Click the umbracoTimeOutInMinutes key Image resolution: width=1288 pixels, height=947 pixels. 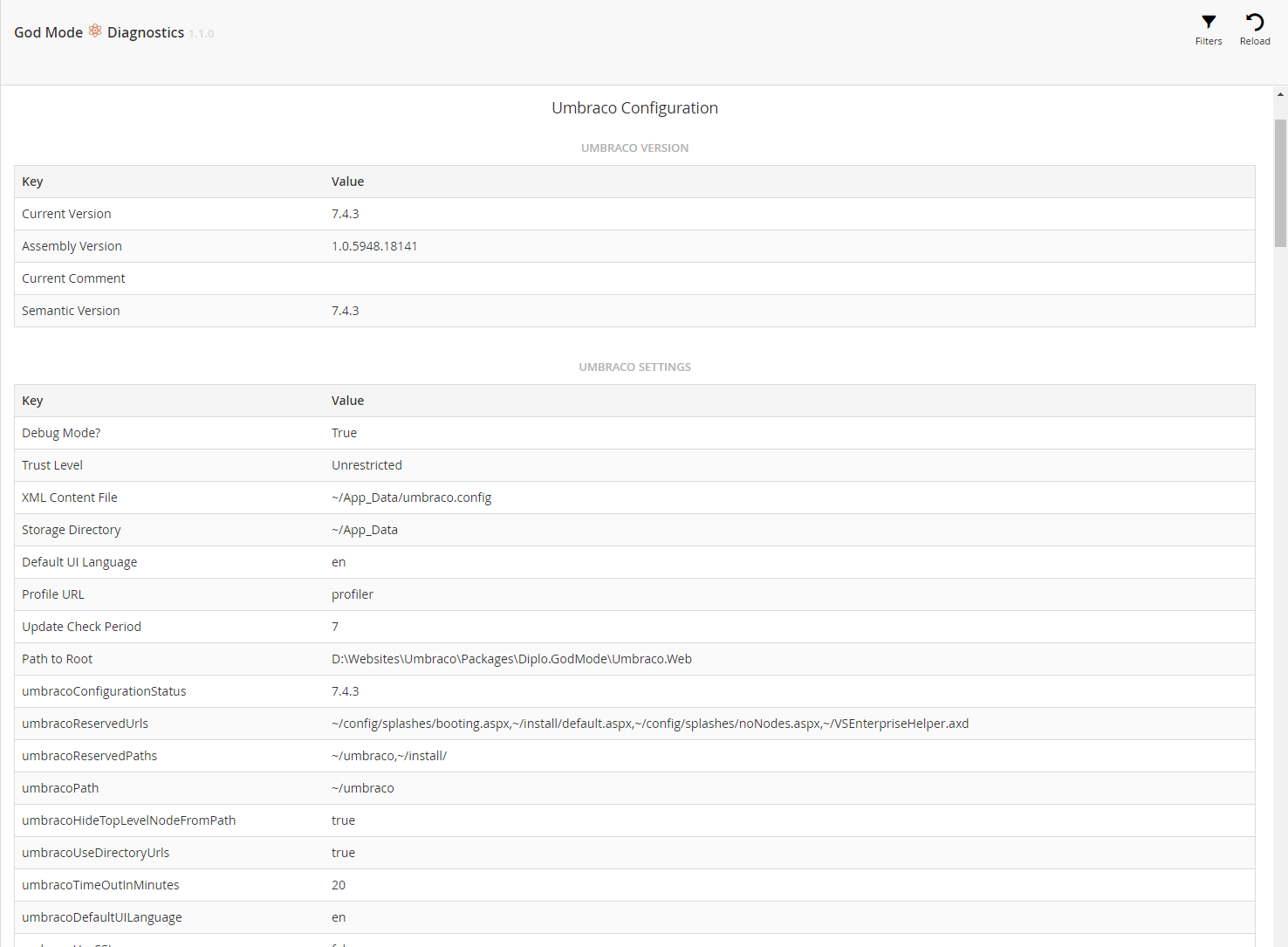[100, 885]
